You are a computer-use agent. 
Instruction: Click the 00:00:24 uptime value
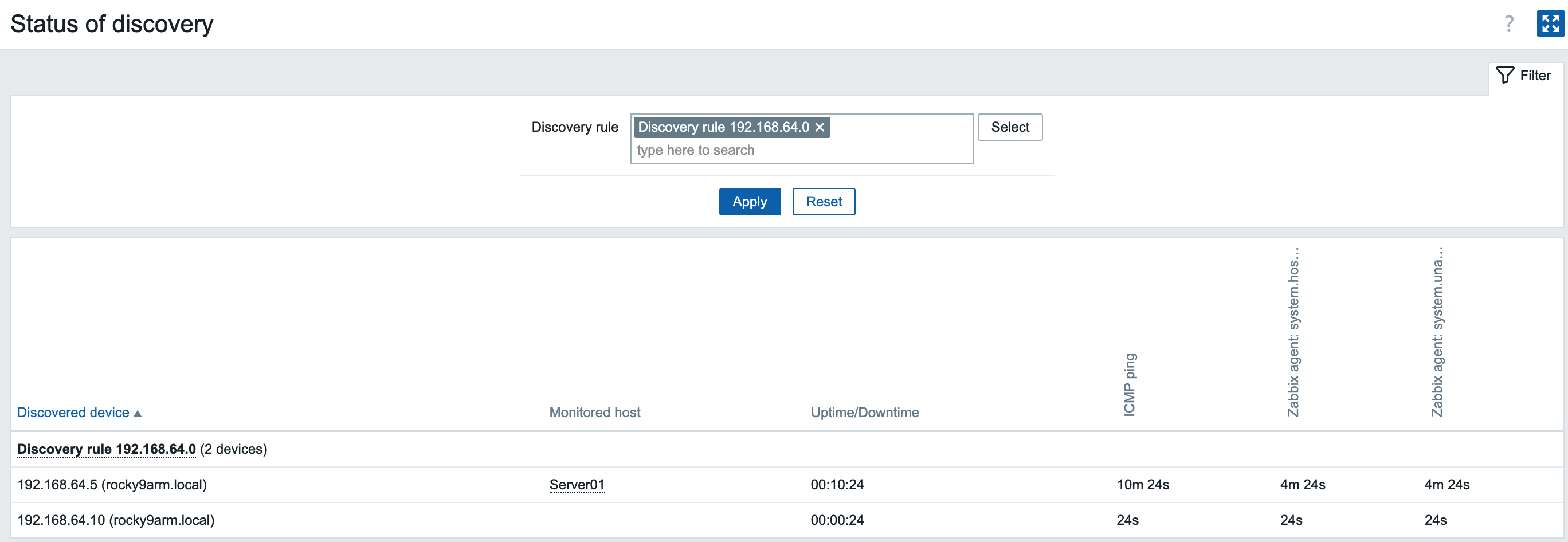(837, 520)
